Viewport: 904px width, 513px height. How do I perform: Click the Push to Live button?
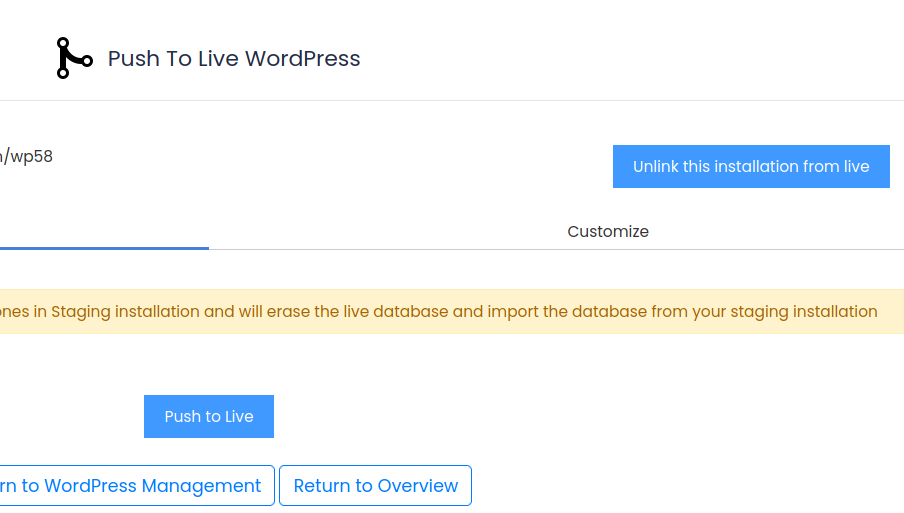[209, 416]
